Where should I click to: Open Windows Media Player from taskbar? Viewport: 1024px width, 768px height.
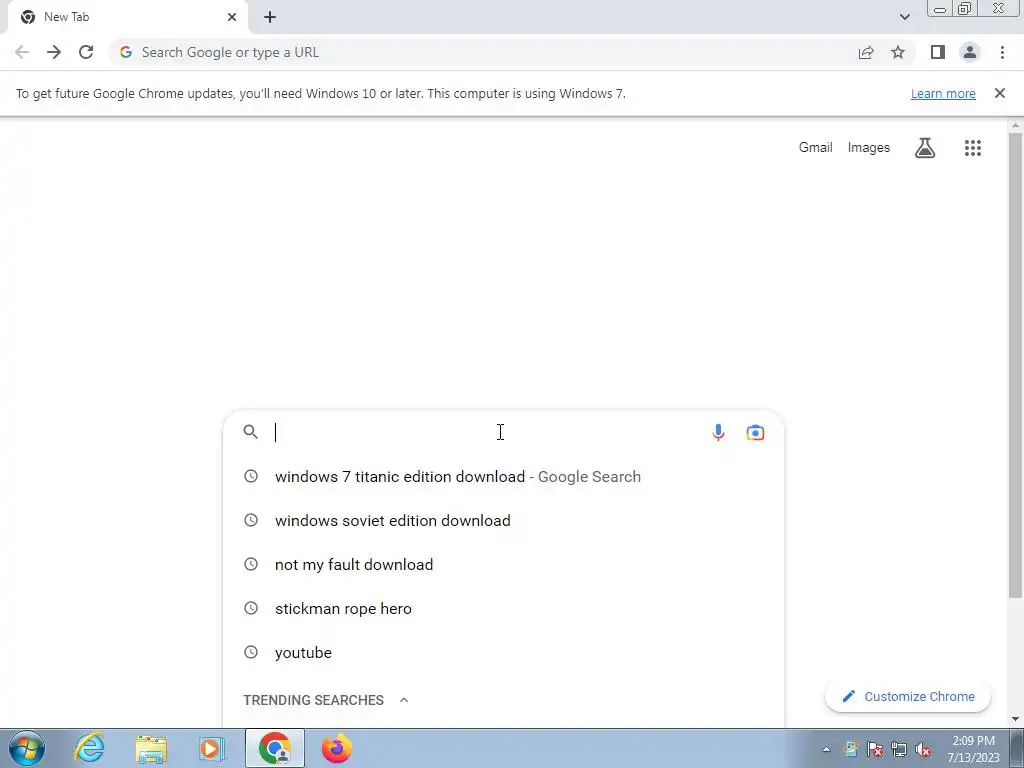212,748
